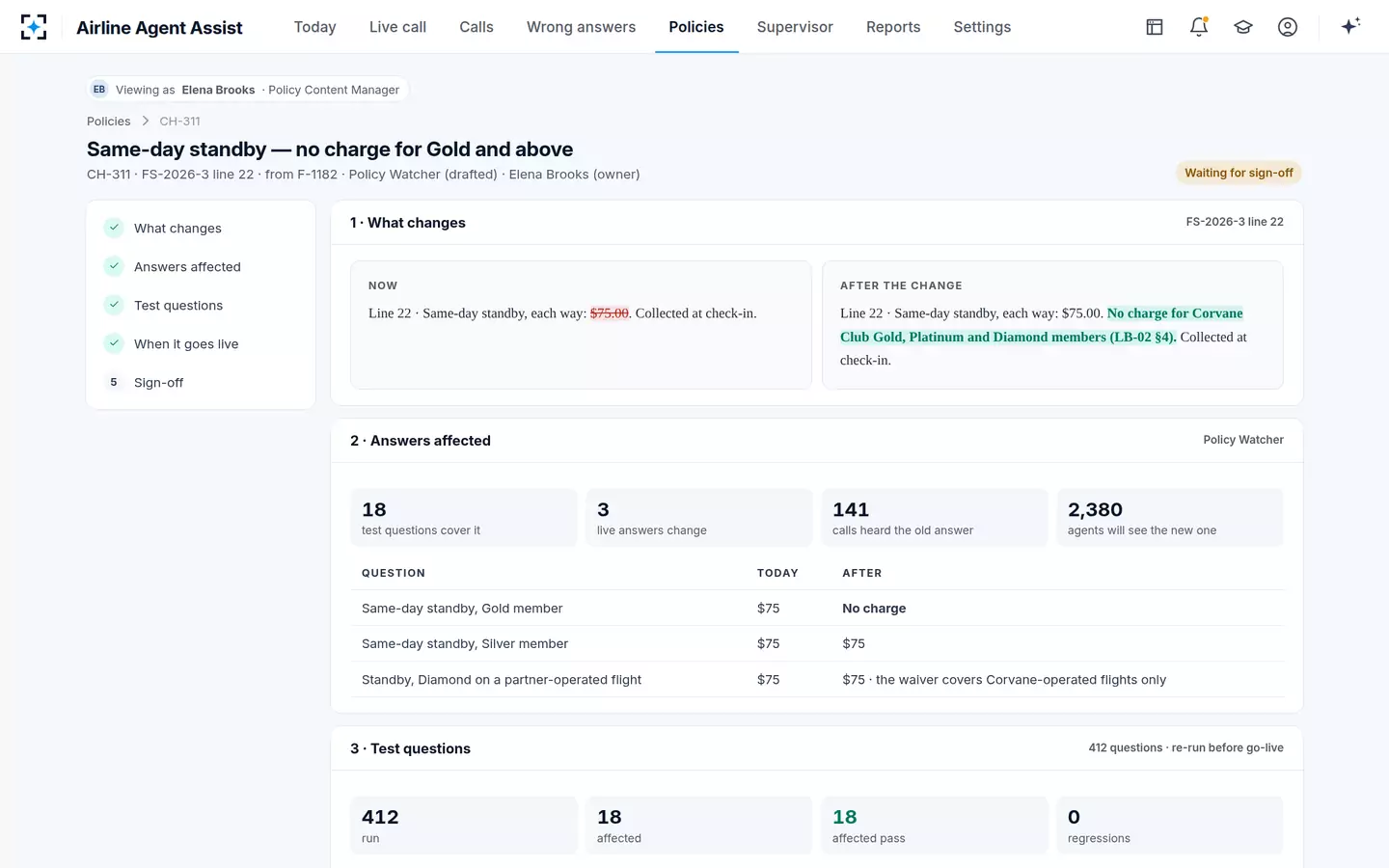Click the checkmark beside When it goes live
The width and height of the screenshot is (1389, 868).
(x=114, y=343)
